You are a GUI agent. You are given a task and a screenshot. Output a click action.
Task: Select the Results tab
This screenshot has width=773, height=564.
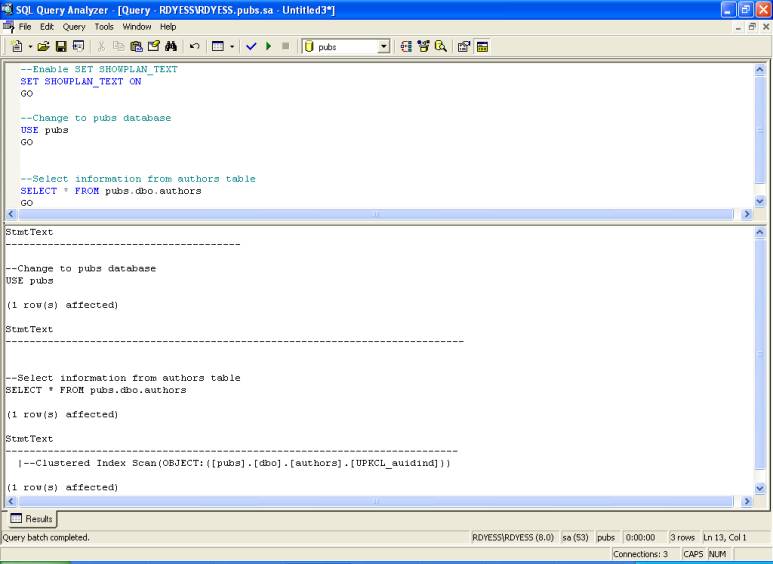point(31,519)
